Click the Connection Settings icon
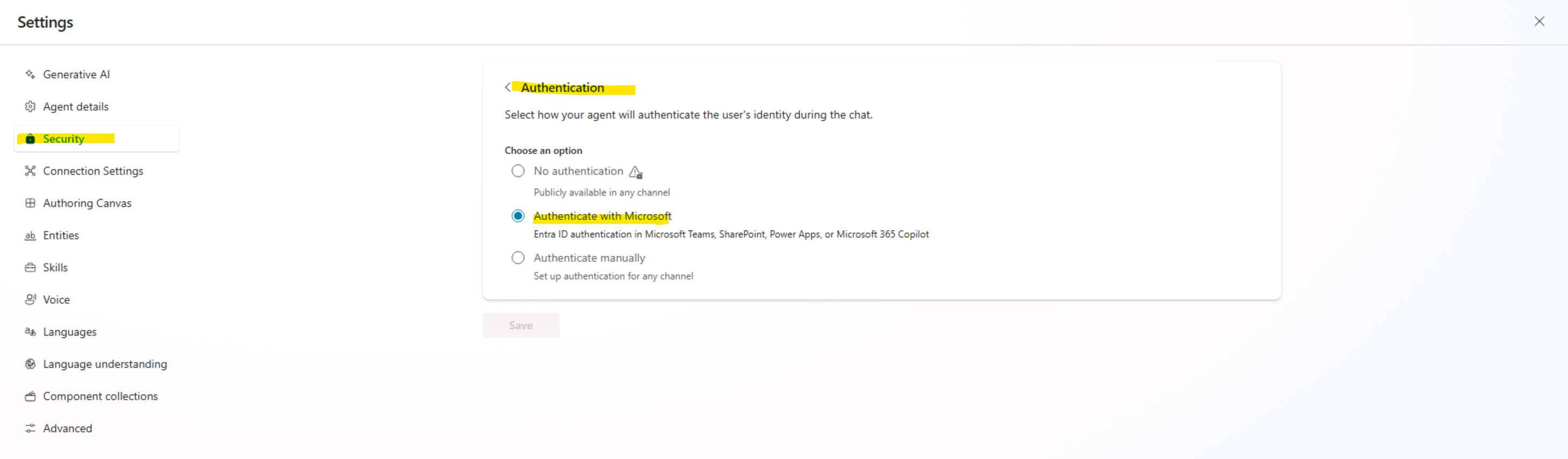This screenshot has width=1568, height=459. pos(30,172)
